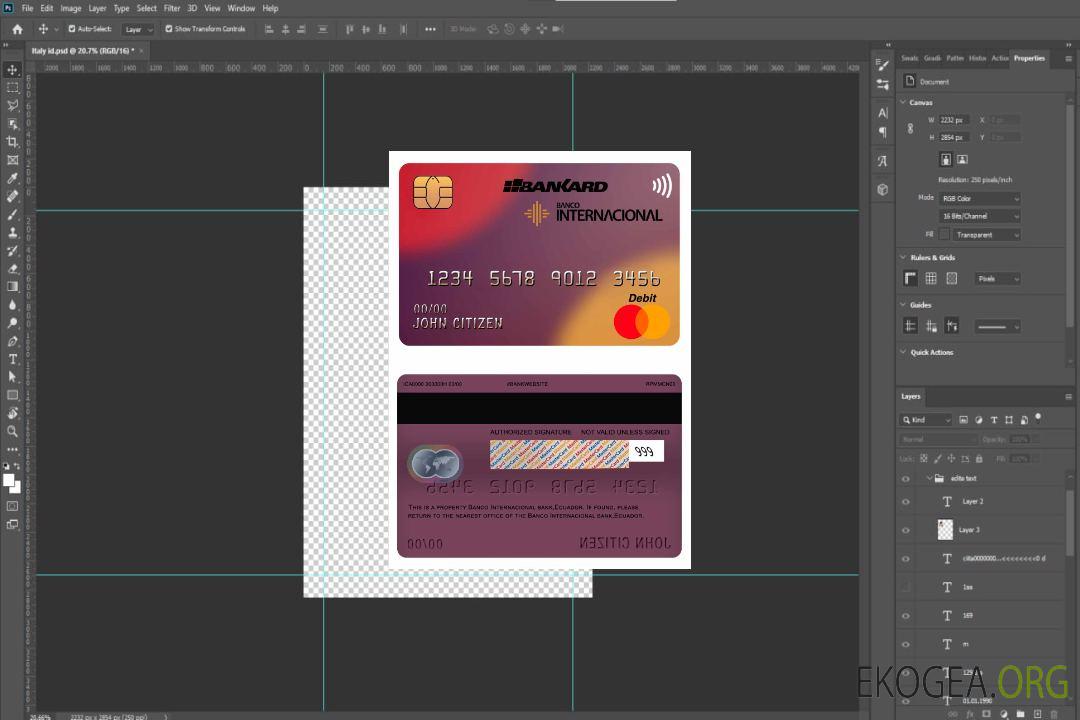1080x720 pixels.
Task: Open the Transparent fill dropdown
Action: point(986,235)
